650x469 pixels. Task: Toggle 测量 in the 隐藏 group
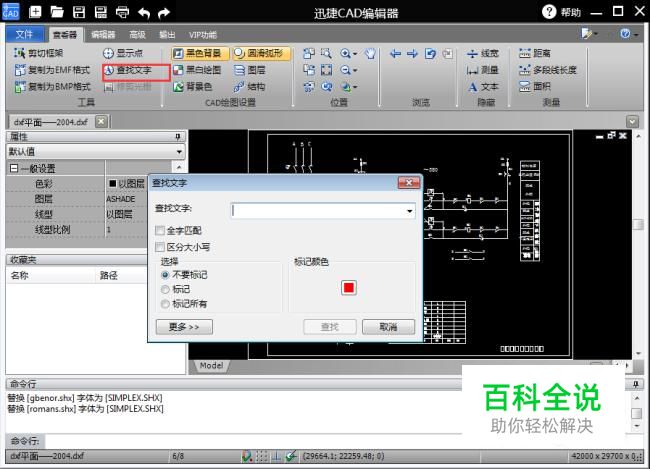[483, 70]
